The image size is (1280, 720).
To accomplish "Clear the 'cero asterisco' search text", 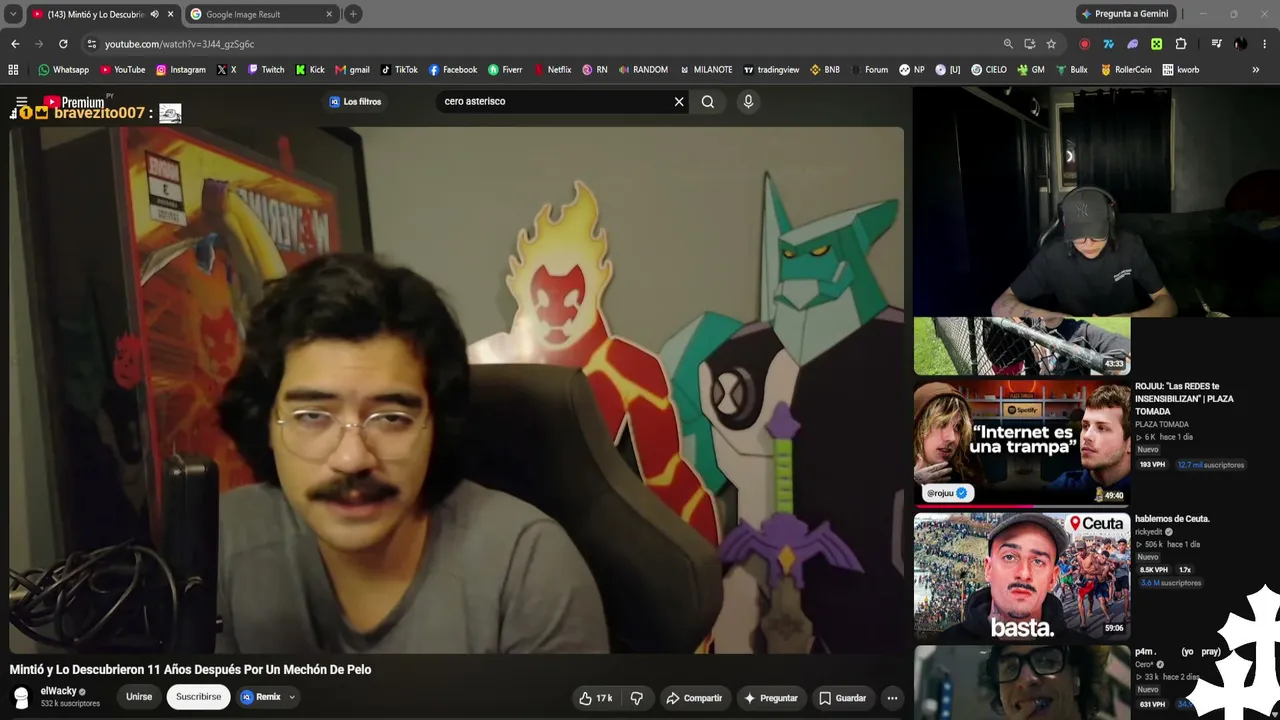I will [x=679, y=102].
